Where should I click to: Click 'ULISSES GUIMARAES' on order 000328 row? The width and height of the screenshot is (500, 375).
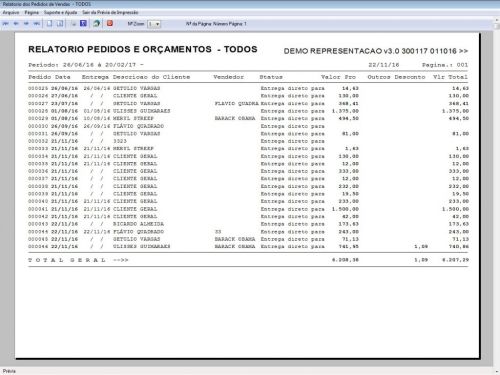tap(142, 111)
